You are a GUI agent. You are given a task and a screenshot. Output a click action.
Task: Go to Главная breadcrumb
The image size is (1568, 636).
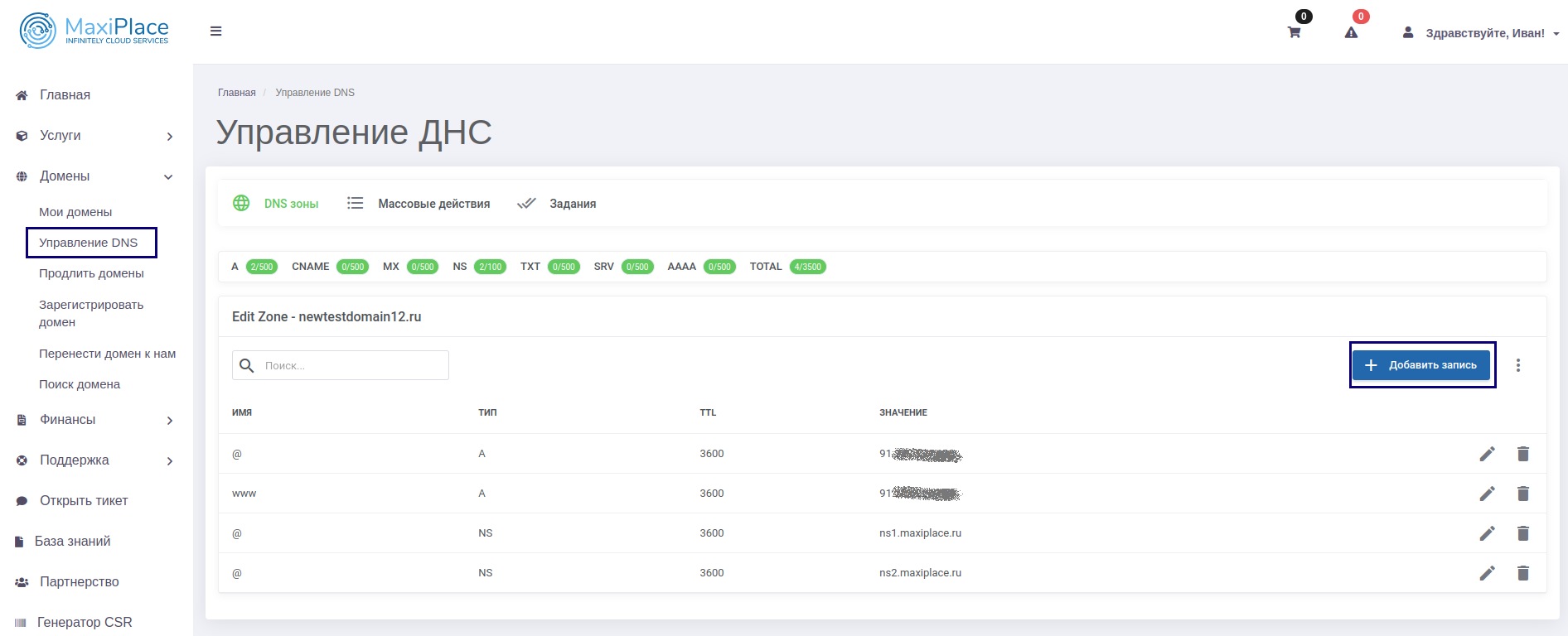tap(237, 93)
